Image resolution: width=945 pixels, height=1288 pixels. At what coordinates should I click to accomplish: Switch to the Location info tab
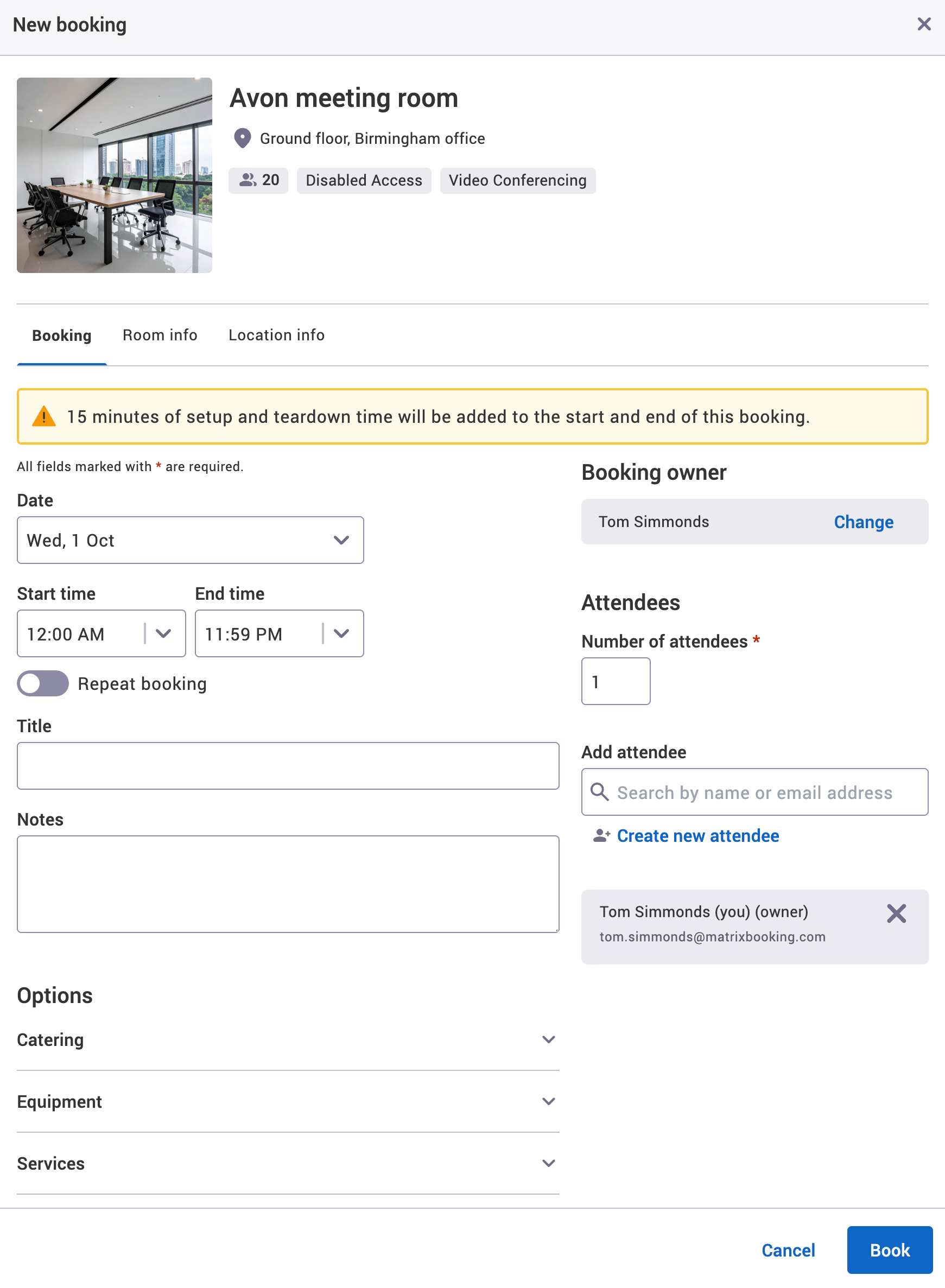(x=276, y=334)
